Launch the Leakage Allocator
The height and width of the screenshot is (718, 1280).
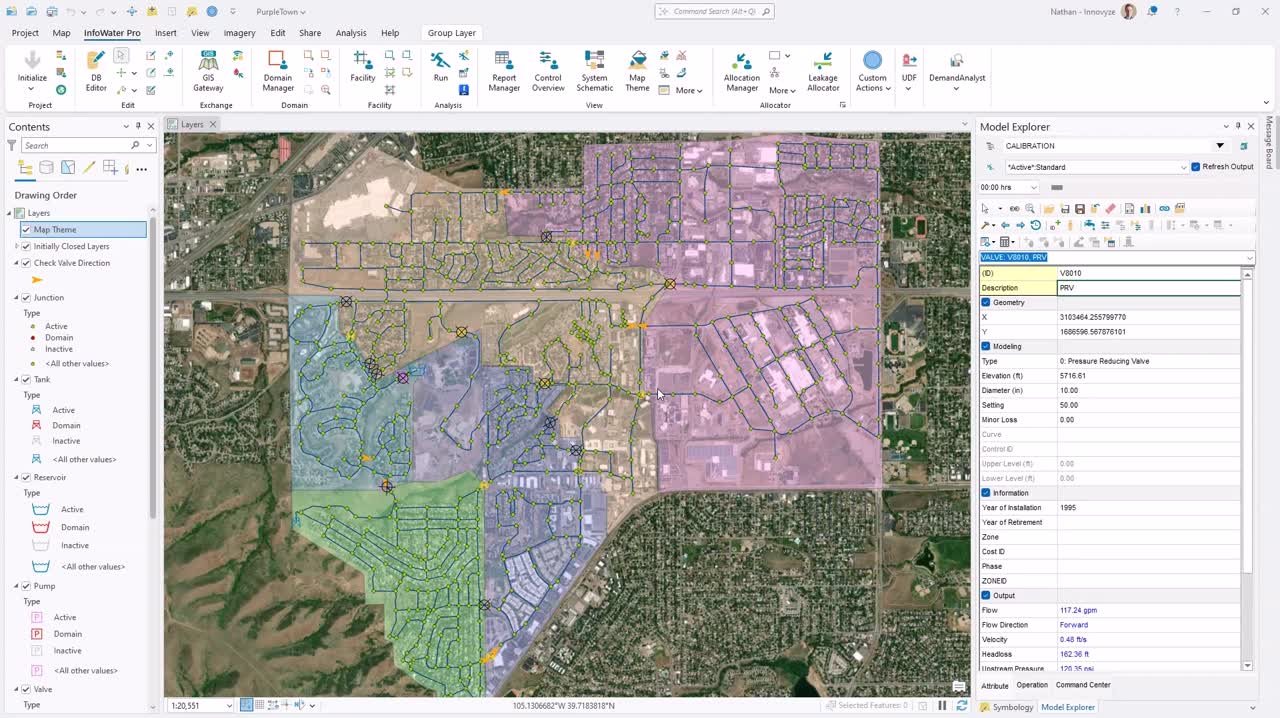[823, 70]
